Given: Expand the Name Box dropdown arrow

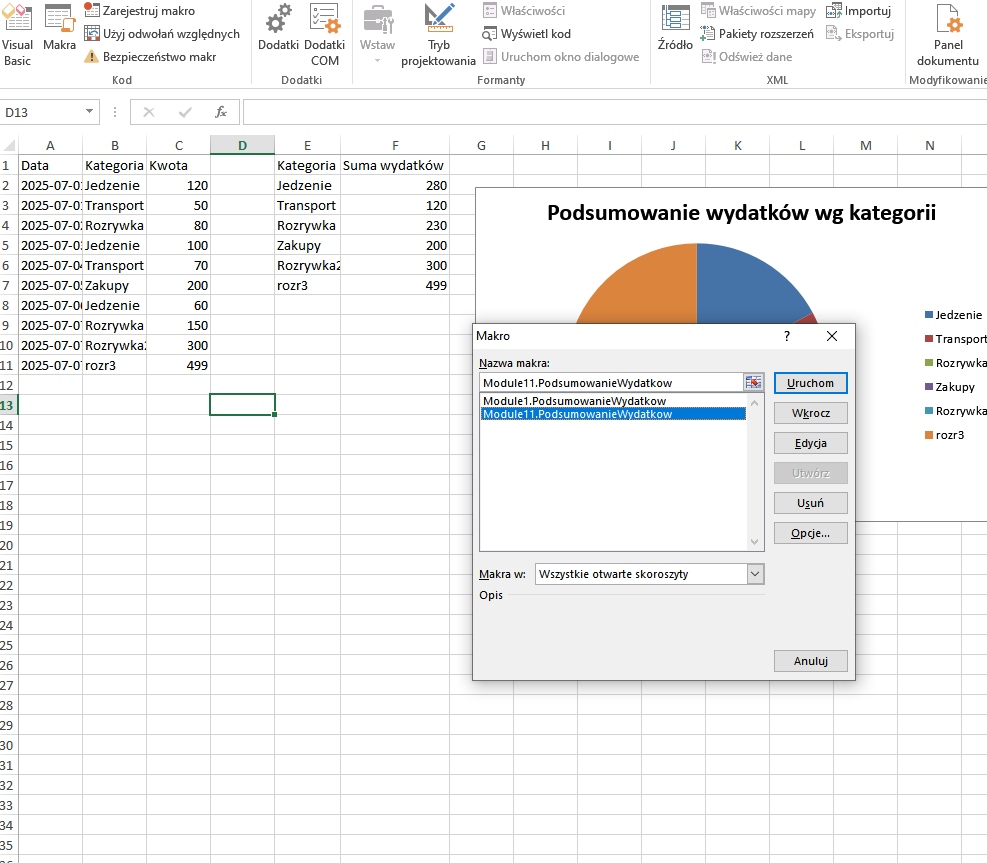Looking at the screenshot, I should (x=91, y=112).
